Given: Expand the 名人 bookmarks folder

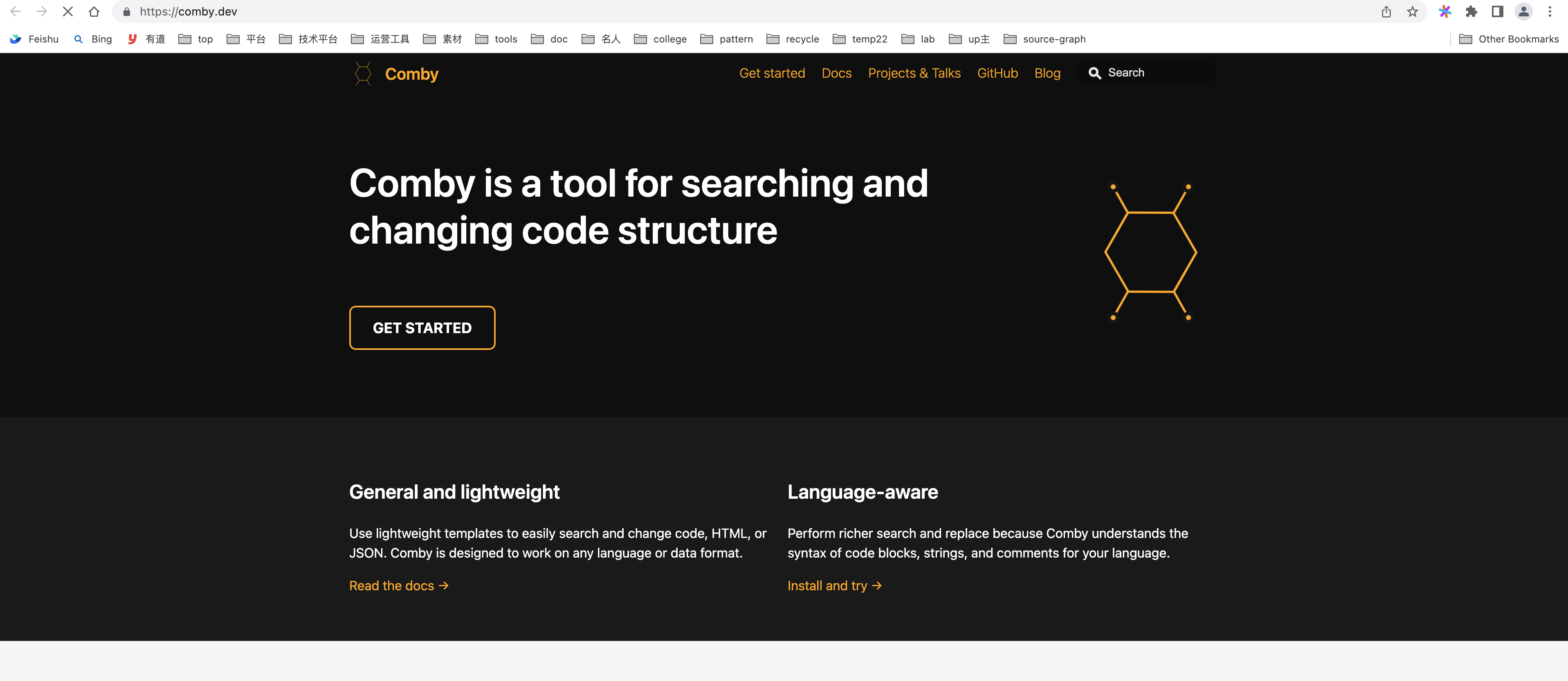Looking at the screenshot, I should tap(601, 39).
